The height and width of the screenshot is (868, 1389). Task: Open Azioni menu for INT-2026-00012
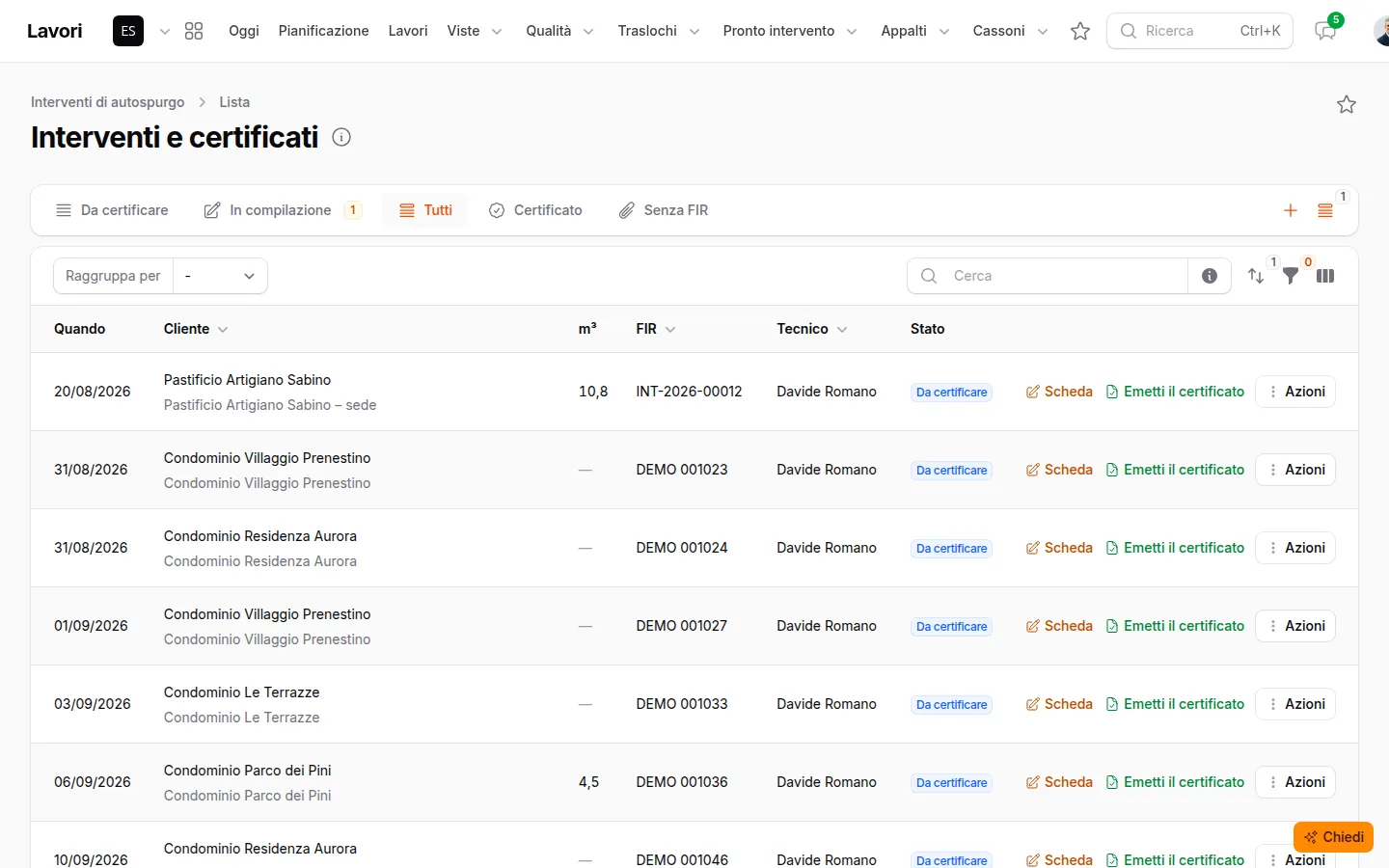click(1295, 392)
